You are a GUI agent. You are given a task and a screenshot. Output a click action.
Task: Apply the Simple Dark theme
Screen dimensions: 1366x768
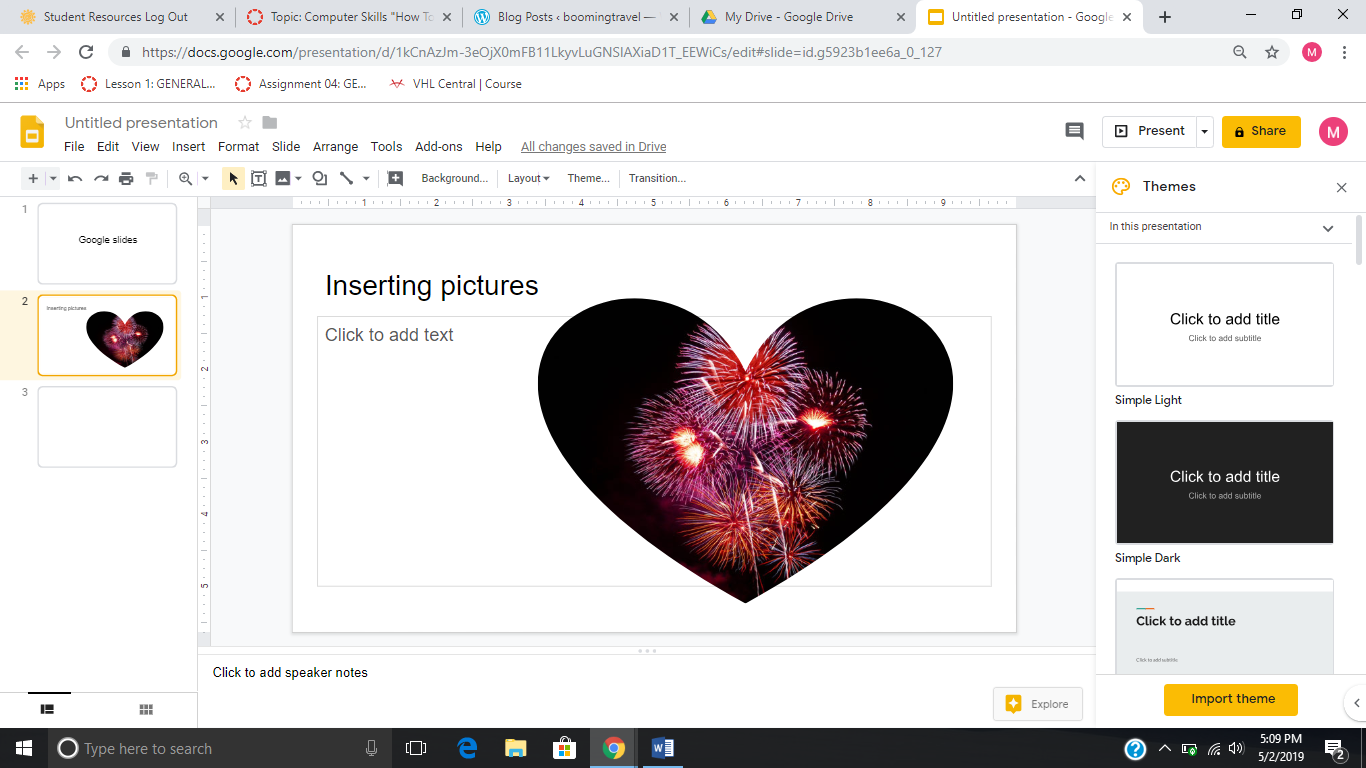point(1224,483)
